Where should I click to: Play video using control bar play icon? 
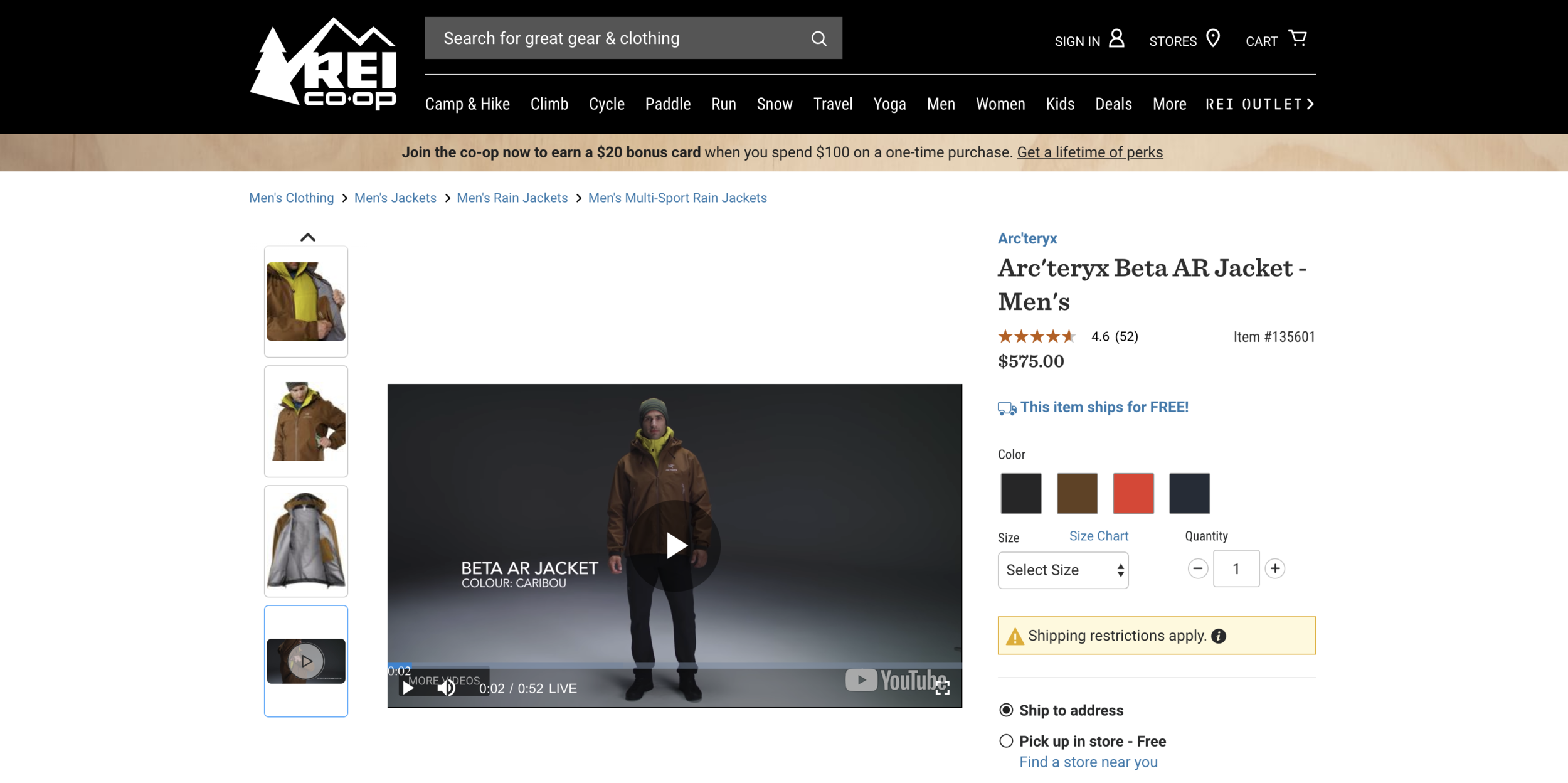408,688
